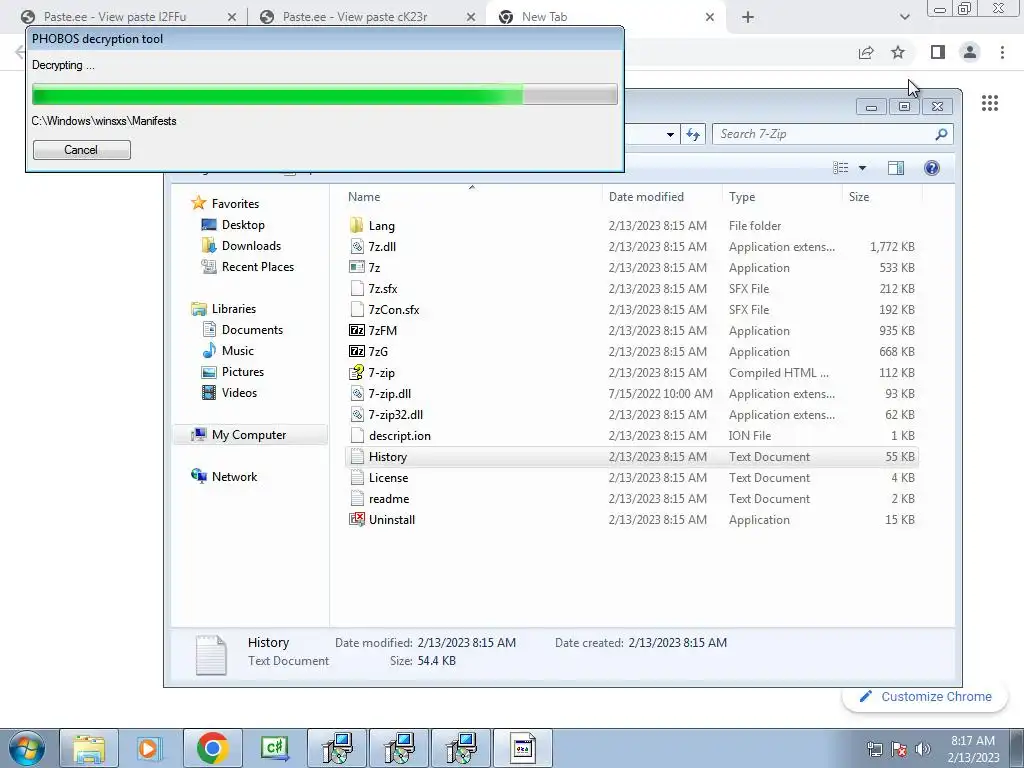Image resolution: width=1024 pixels, height=768 pixels.
Task: Select the 7z.dll file icon
Action: (x=357, y=246)
